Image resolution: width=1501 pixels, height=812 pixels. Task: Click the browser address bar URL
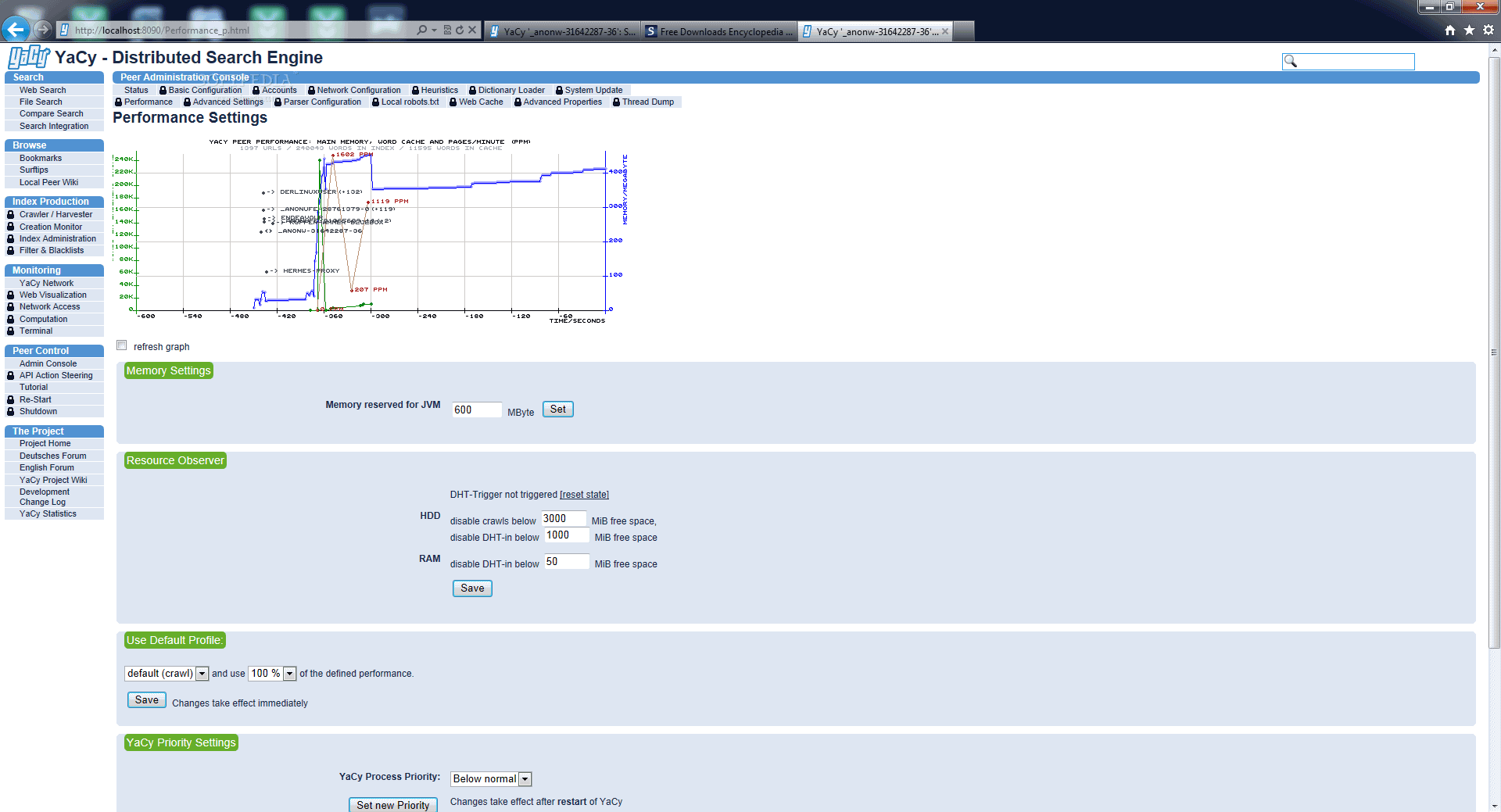162,30
